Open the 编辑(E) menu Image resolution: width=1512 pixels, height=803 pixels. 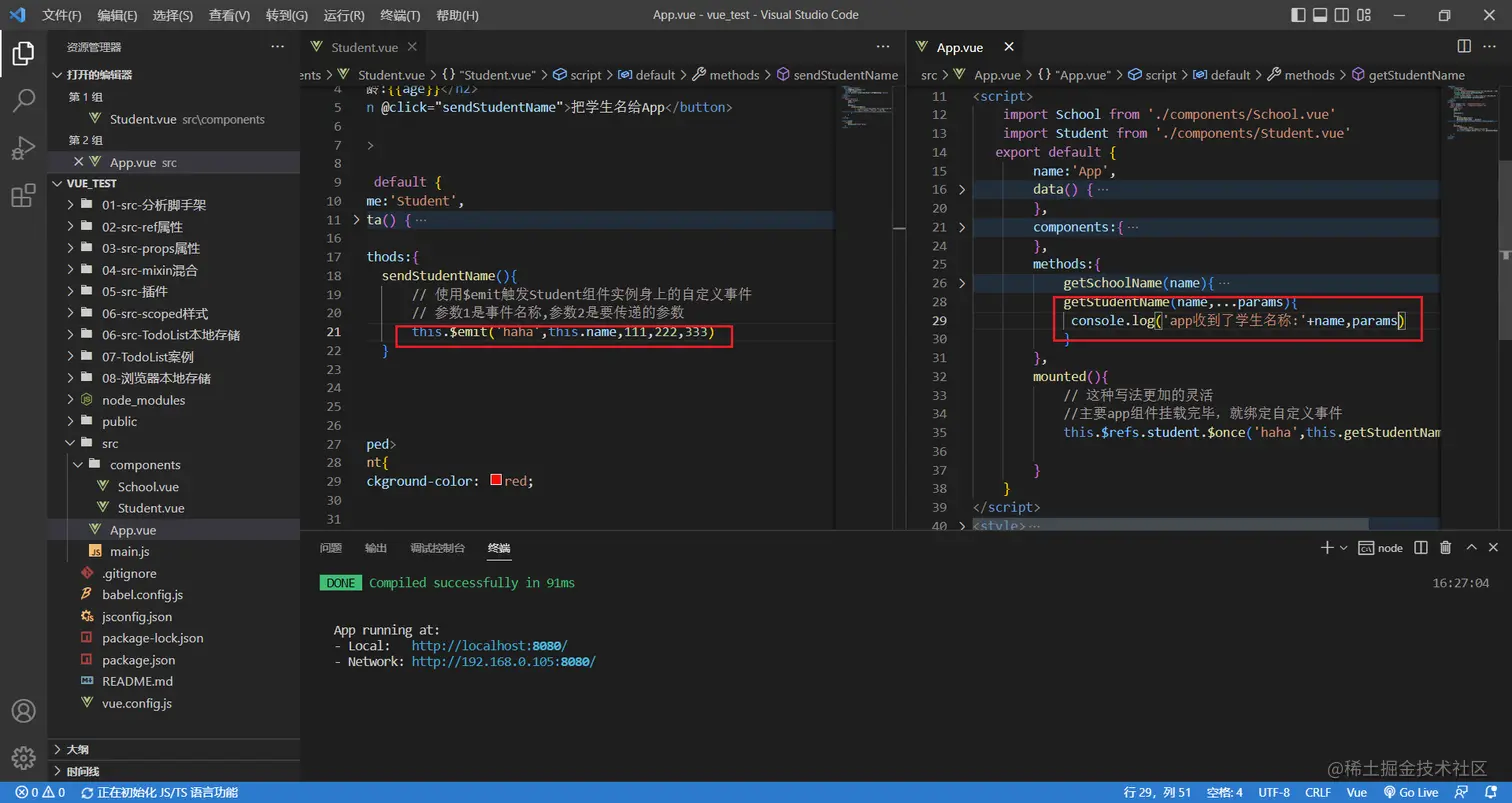tap(118, 15)
